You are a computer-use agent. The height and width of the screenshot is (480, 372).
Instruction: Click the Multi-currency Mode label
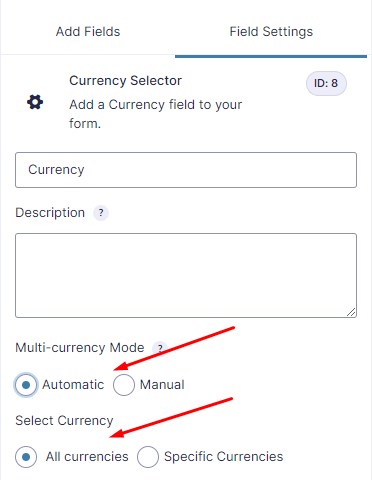pos(80,348)
